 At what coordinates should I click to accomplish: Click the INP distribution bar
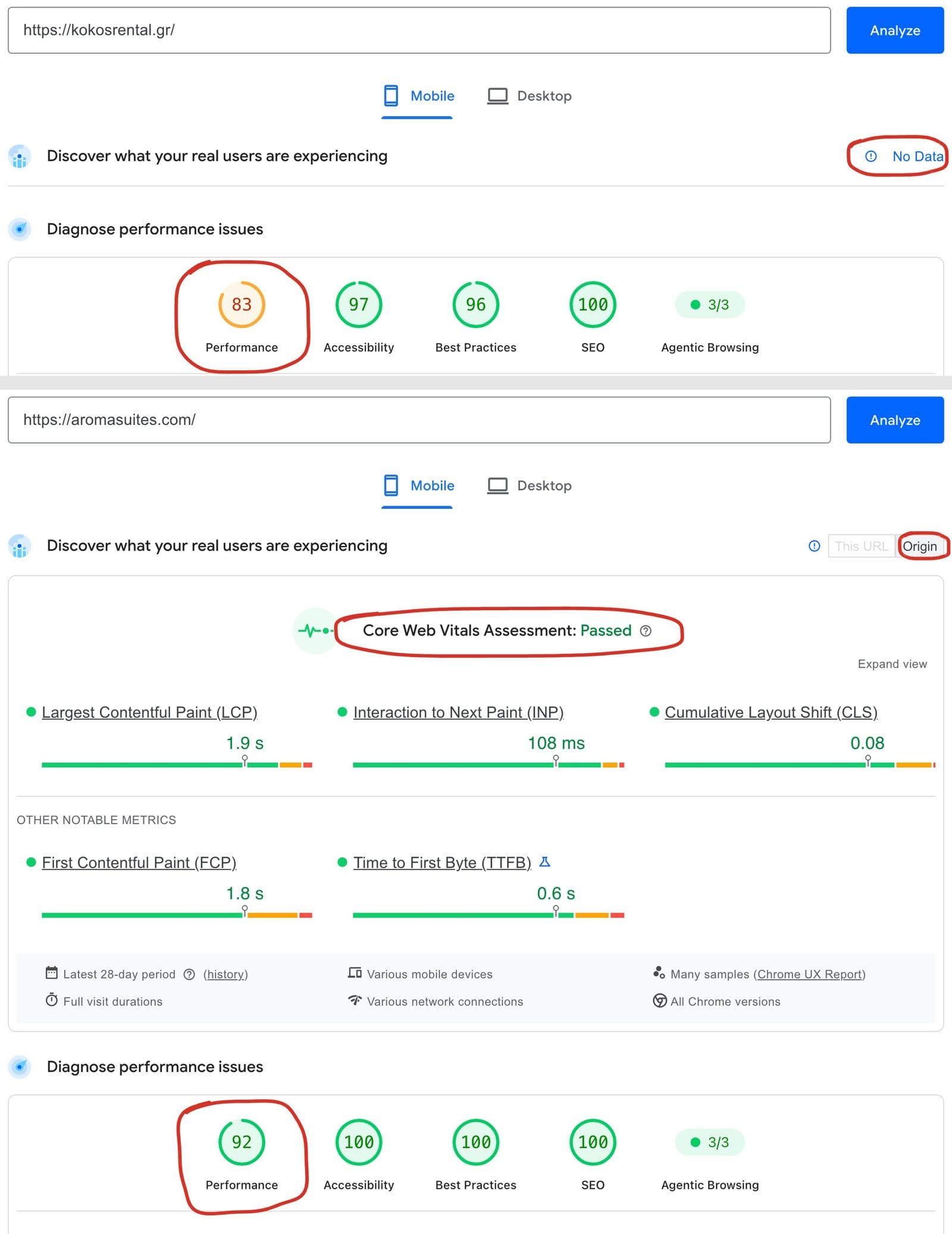(x=488, y=764)
